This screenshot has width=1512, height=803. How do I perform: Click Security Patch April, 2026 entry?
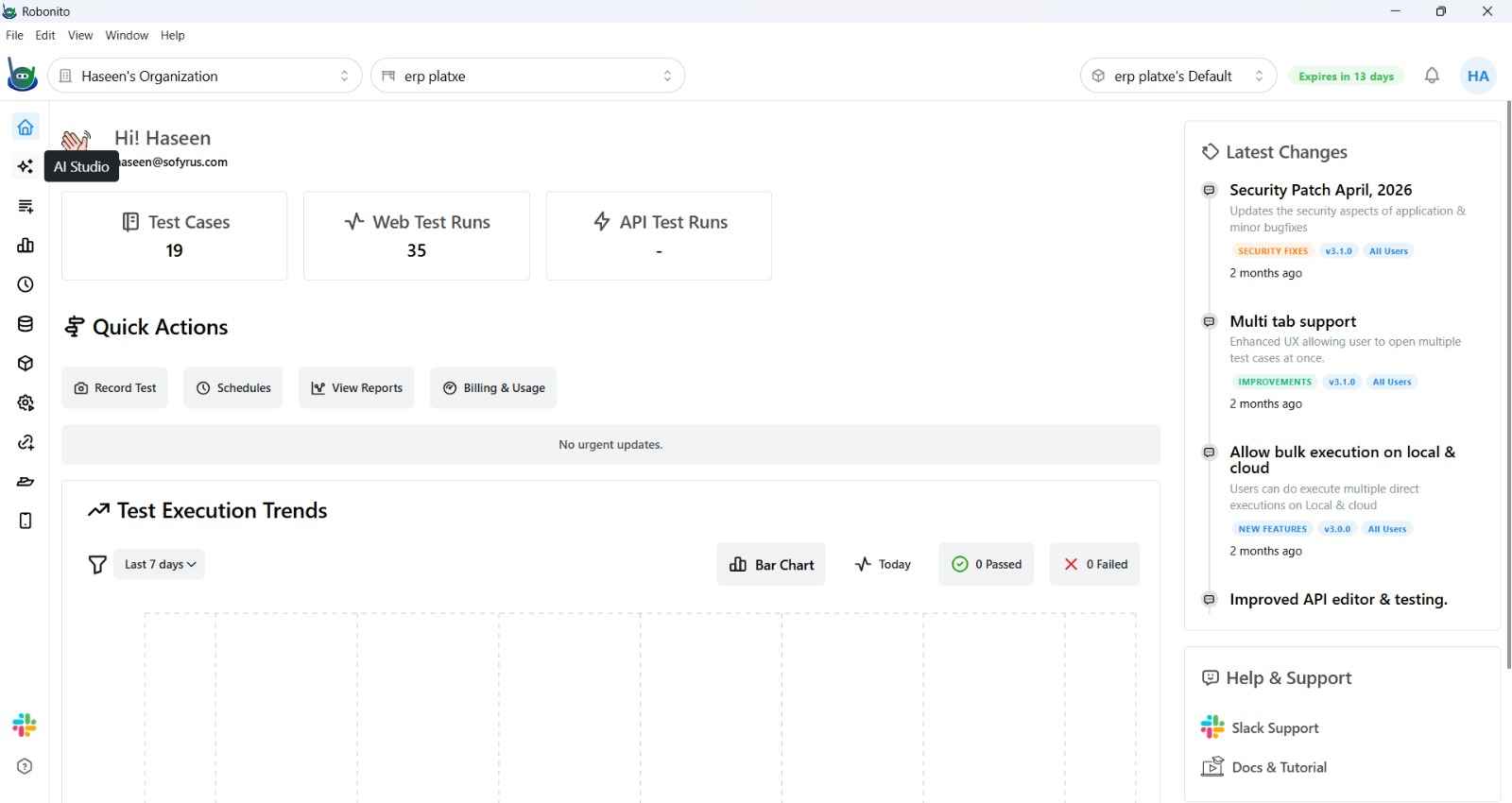click(1320, 190)
